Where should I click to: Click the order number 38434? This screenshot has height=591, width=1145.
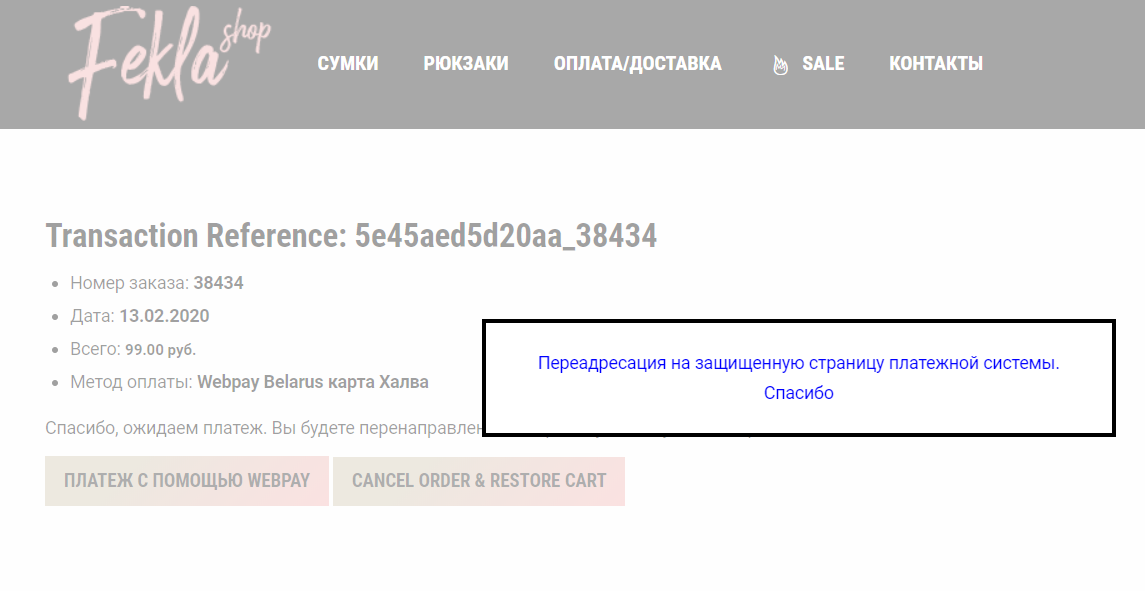point(218,283)
